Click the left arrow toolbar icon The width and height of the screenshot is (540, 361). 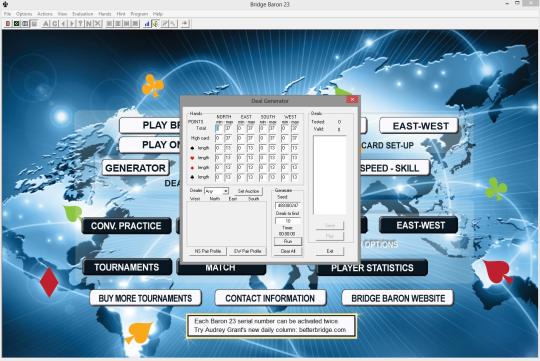click(63, 23)
